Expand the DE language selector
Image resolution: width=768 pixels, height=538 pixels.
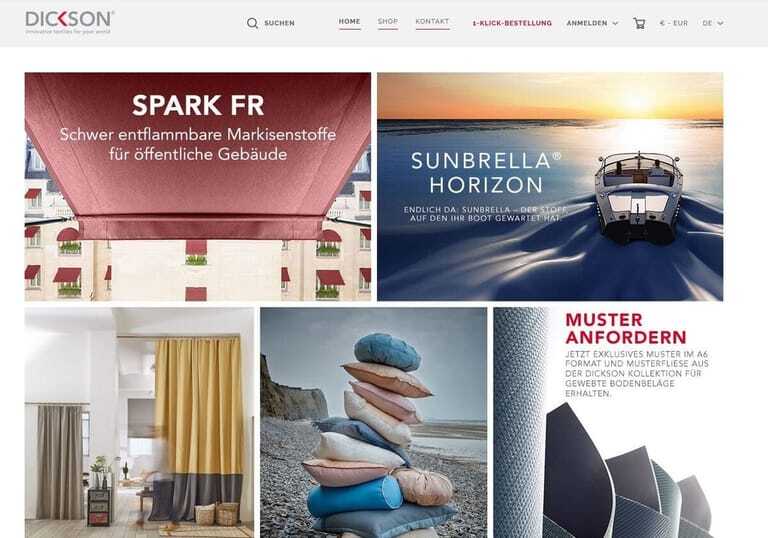pyautogui.click(x=713, y=23)
